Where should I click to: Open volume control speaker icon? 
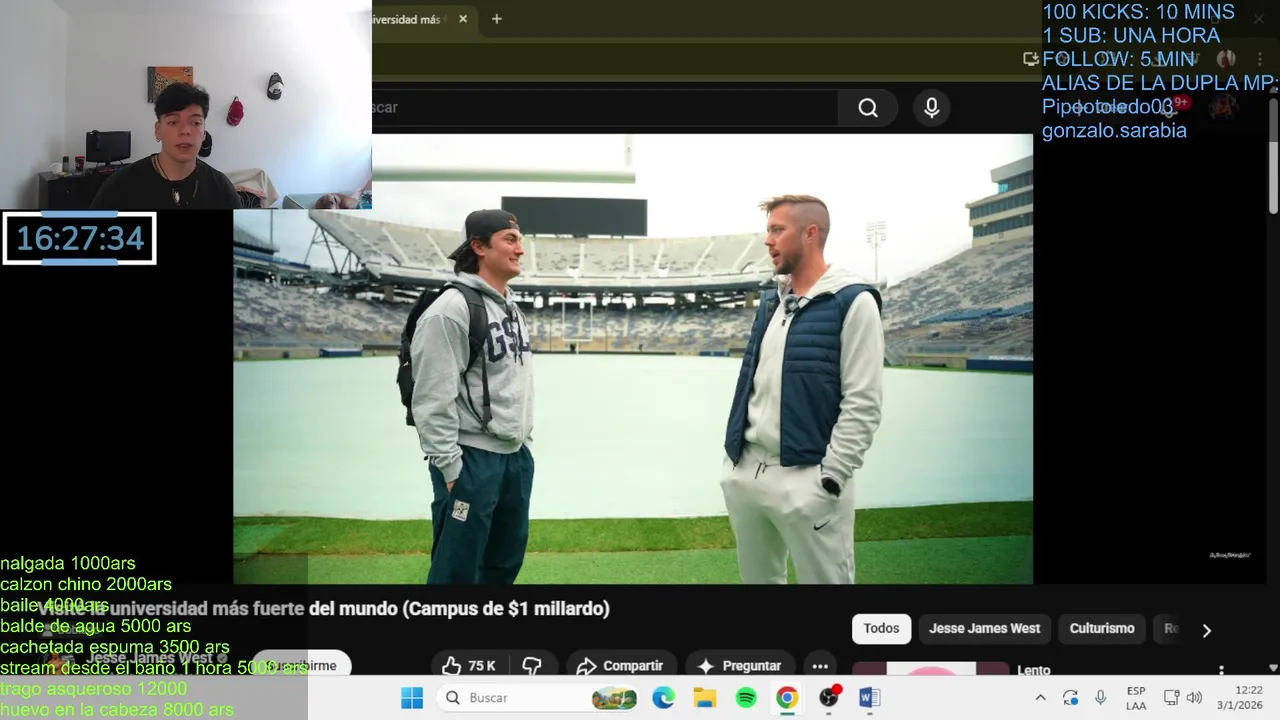(1194, 698)
